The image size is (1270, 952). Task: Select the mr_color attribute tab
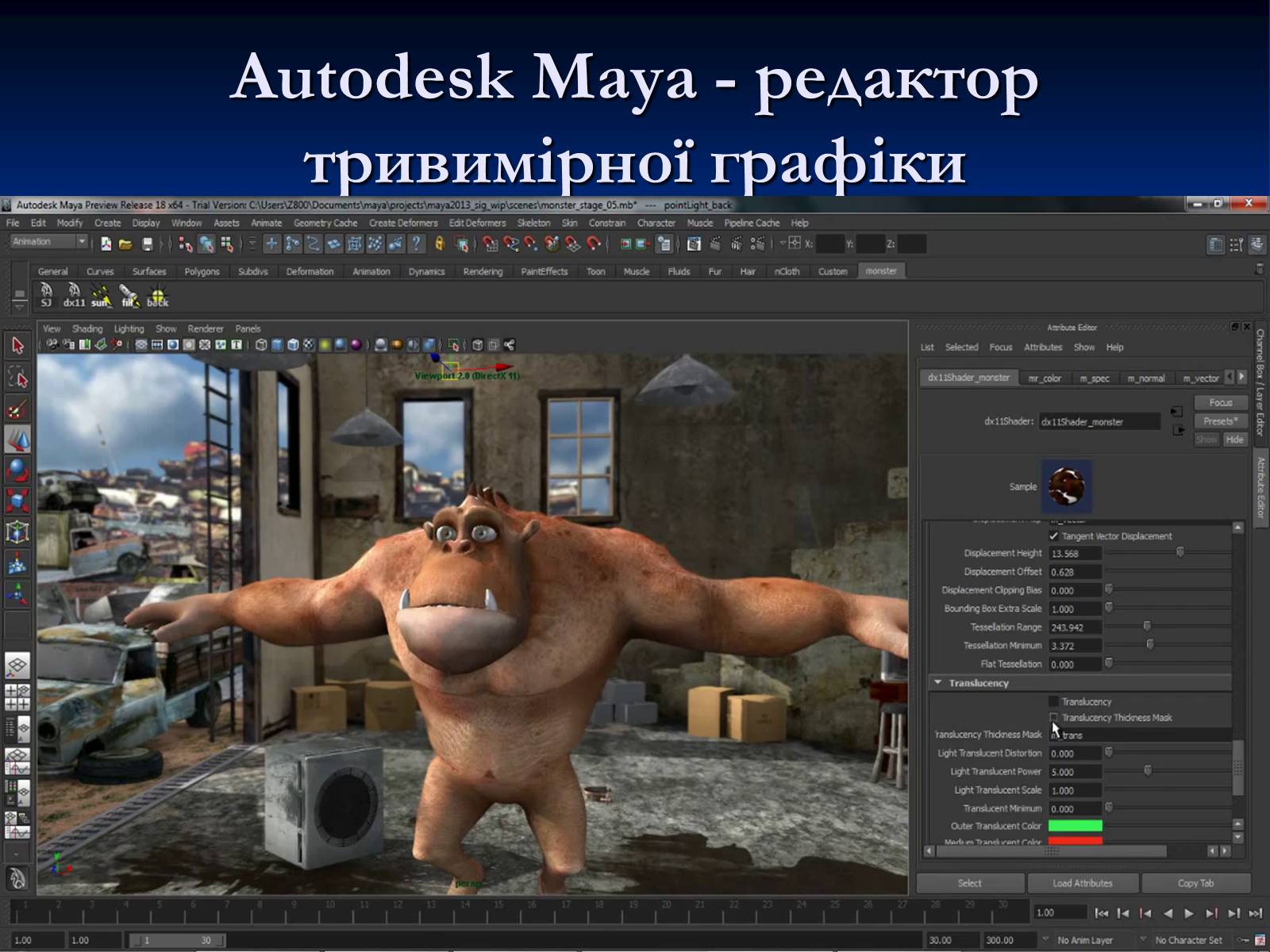point(1045,378)
